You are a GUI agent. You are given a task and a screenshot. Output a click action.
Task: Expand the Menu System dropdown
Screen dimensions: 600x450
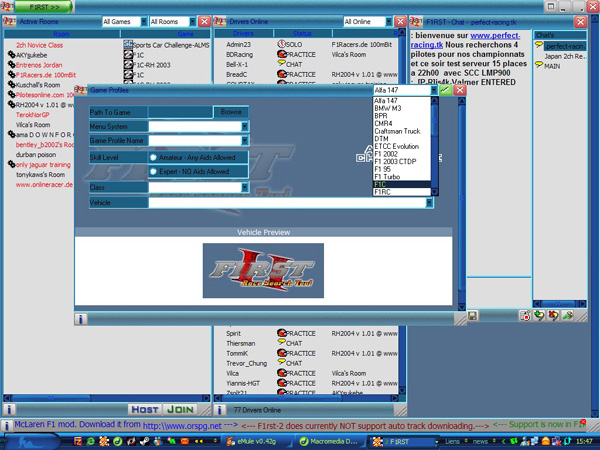pyautogui.click(x=245, y=126)
